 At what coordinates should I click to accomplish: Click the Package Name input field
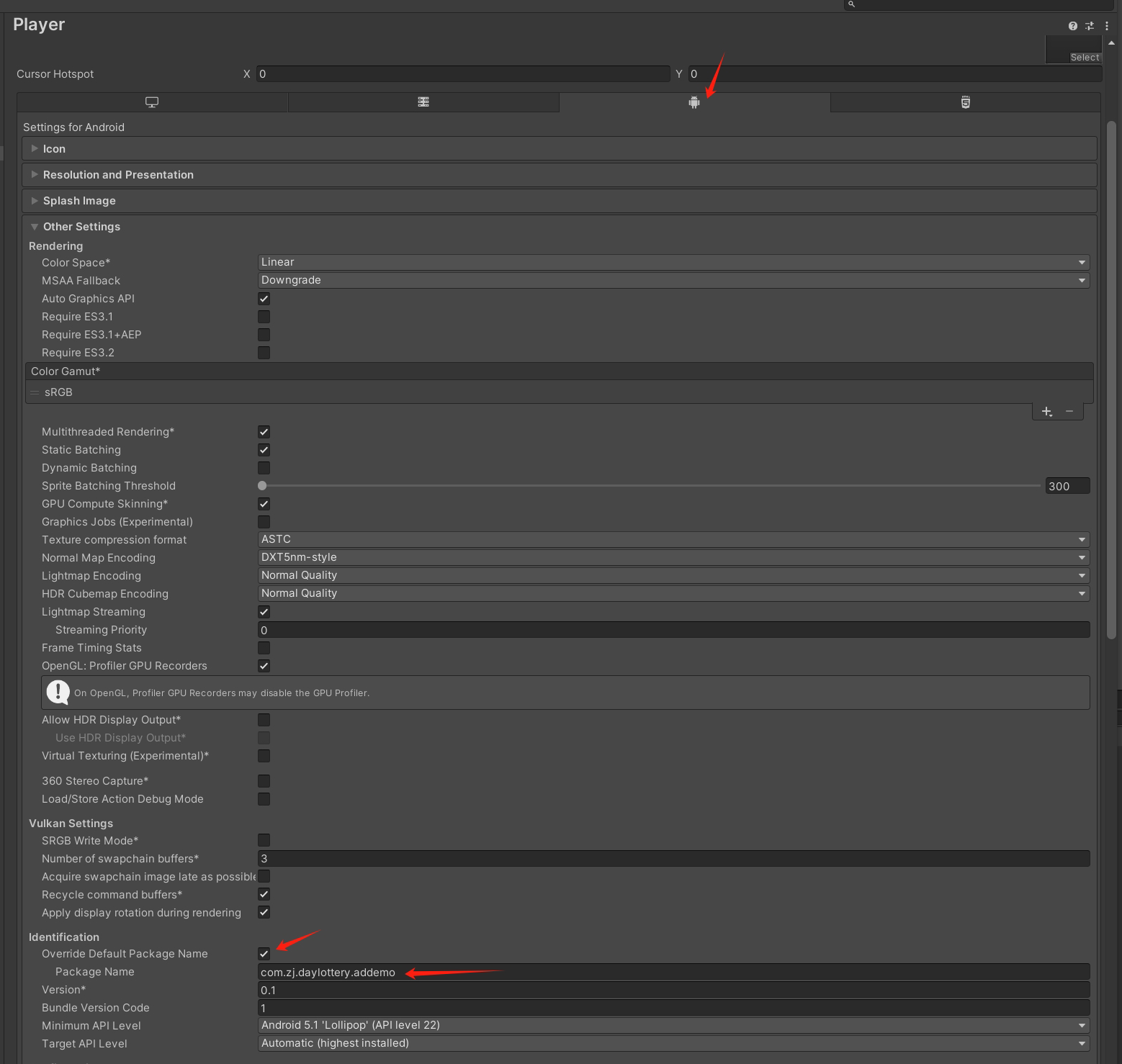[x=673, y=973]
